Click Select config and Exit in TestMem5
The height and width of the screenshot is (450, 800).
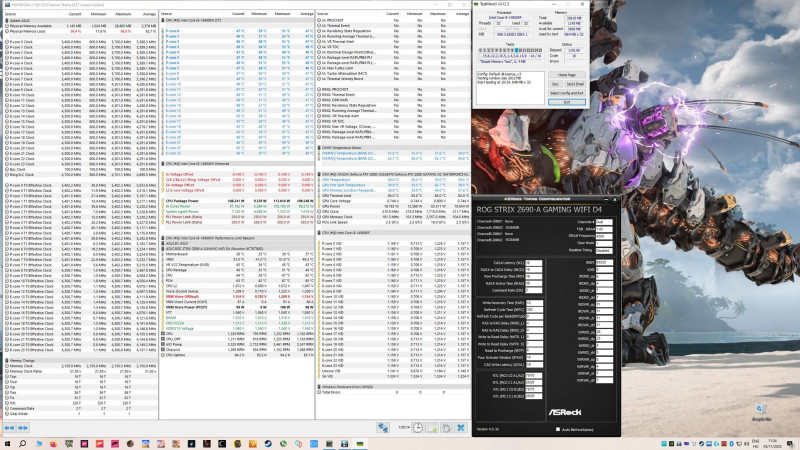566,93
